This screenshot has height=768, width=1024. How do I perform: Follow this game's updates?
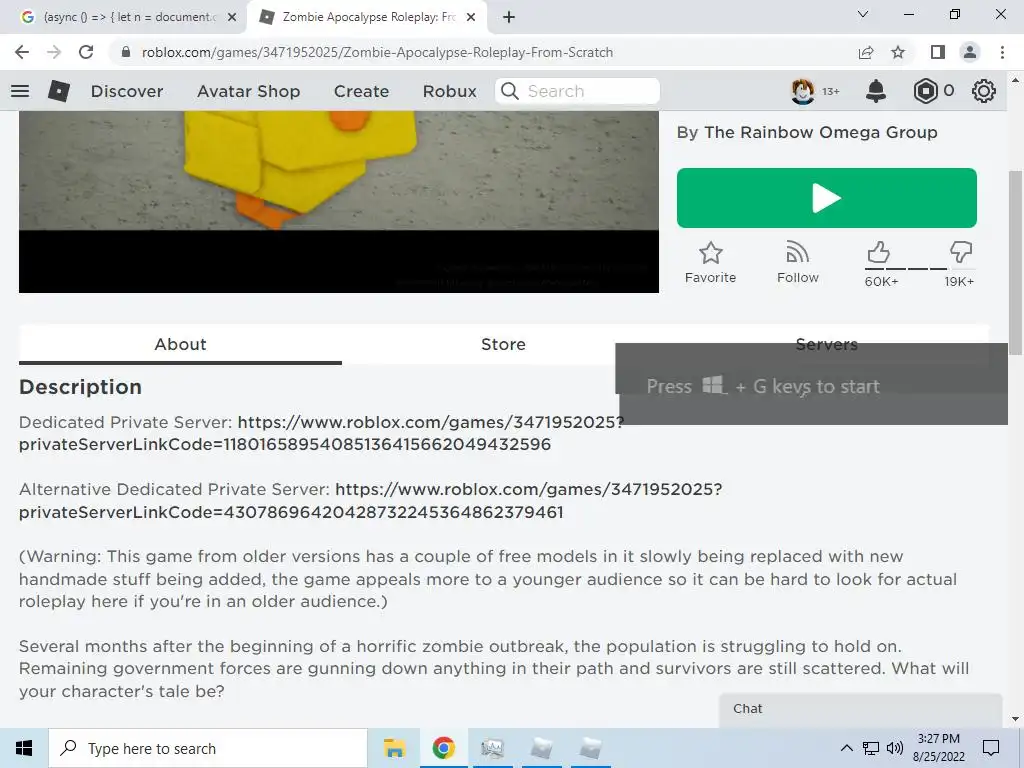tap(797, 263)
